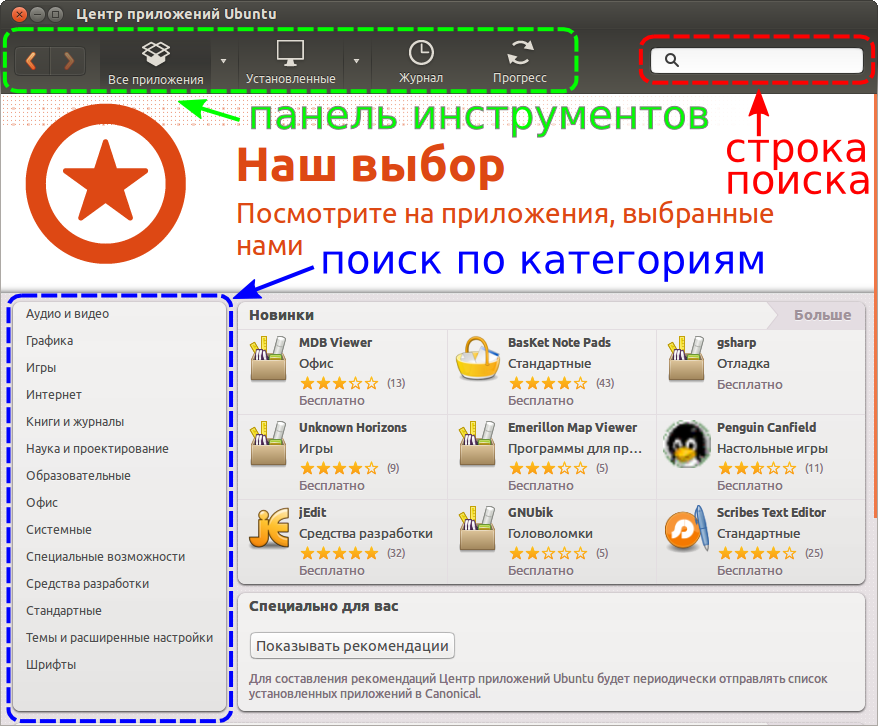Screen dimensions: 878x726
Task: Click the jEdit five-star rating
Action: (339, 554)
